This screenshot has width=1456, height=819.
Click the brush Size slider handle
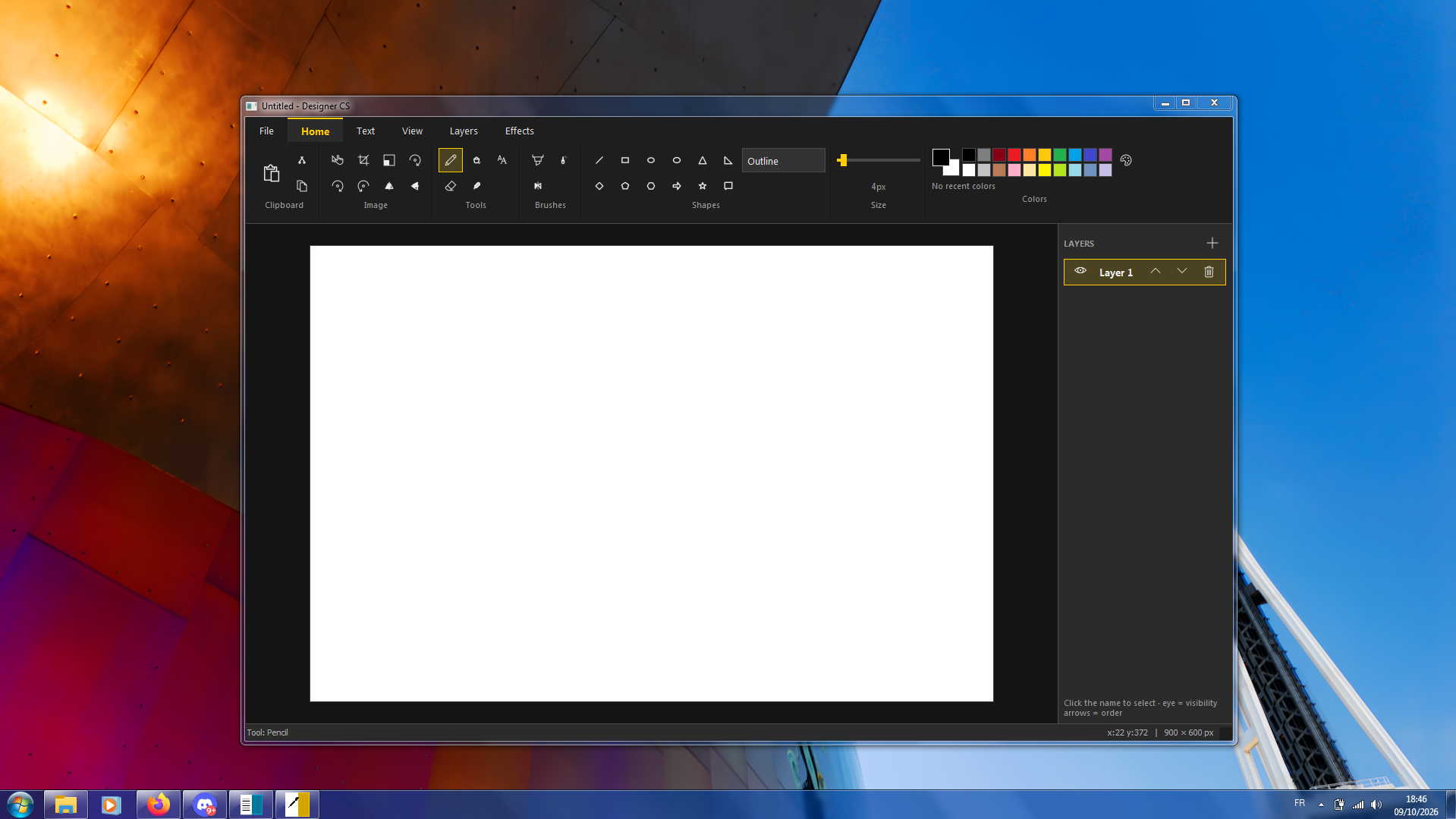click(842, 160)
